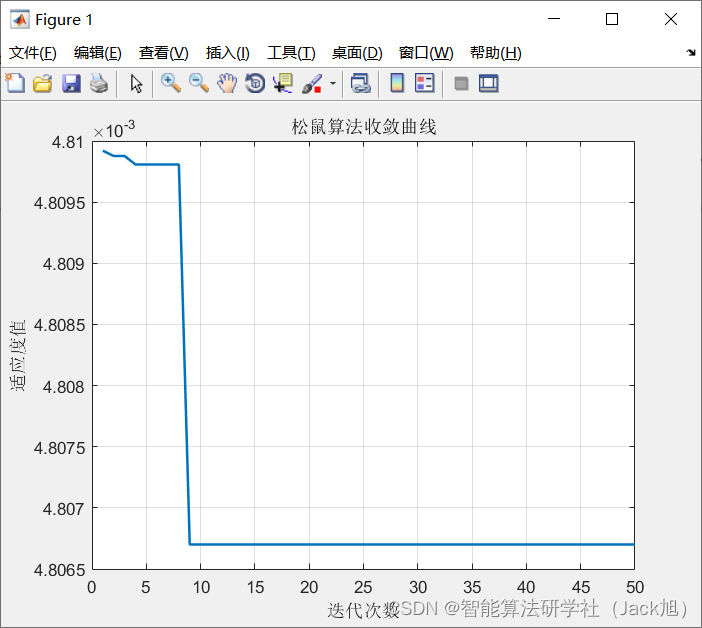This screenshot has width=702, height=628.
Task: Click the Hide Plot Tools icon
Action: pos(461,83)
